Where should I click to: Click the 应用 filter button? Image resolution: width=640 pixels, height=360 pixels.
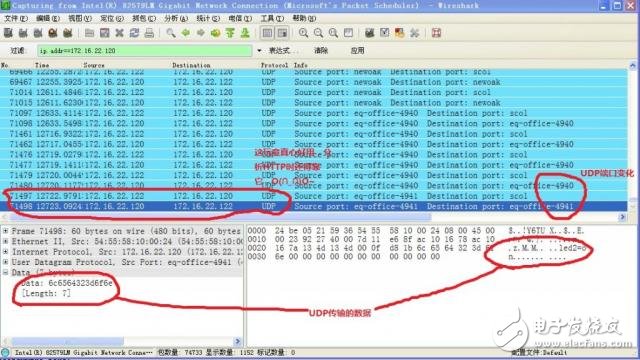[358, 51]
